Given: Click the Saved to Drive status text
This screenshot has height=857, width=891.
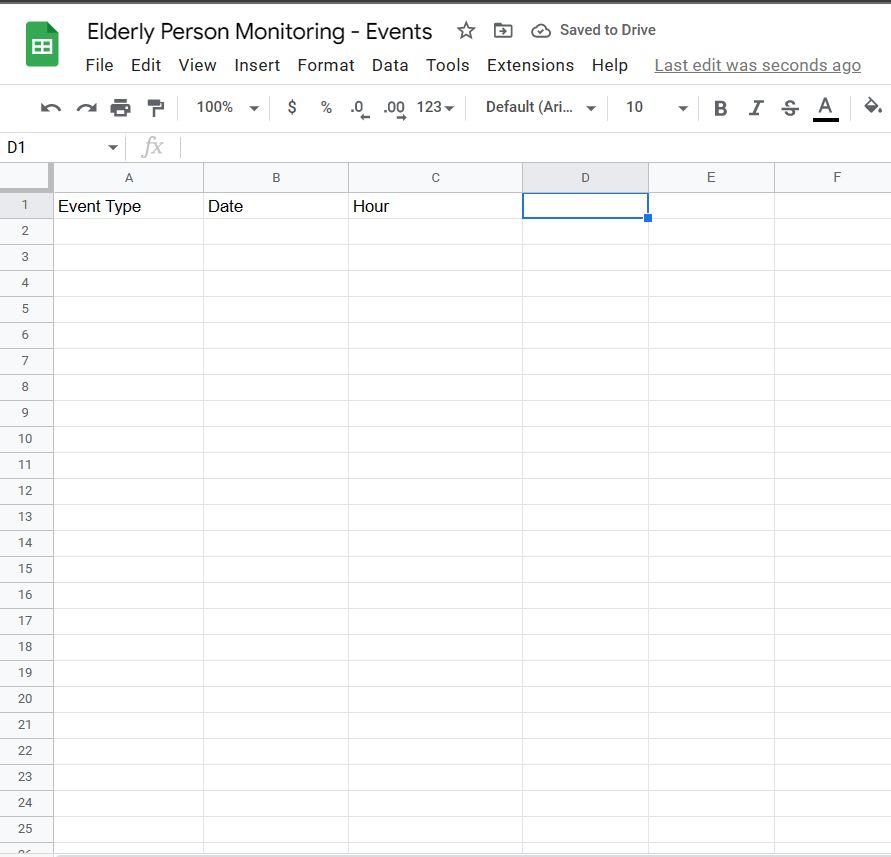Looking at the screenshot, I should pyautogui.click(x=607, y=30).
